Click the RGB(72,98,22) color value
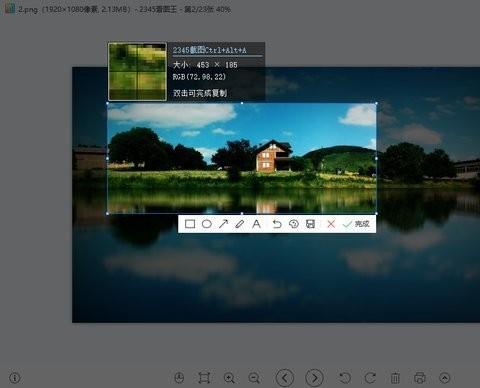This screenshot has width=480, height=388. [199, 77]
